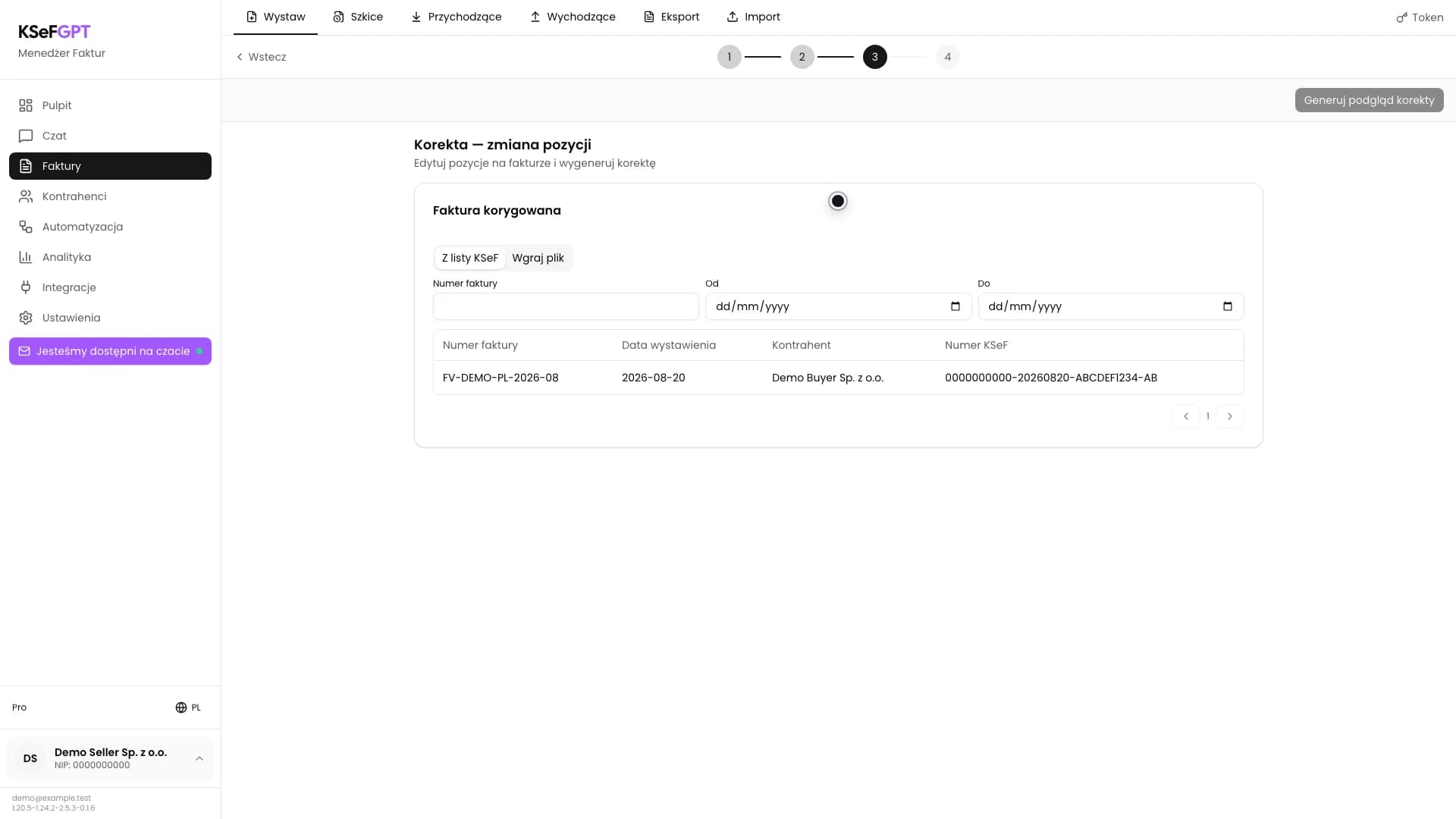The width and height of the screenshot is (1456, 819).
Task: Open calendar picker for Do date
Action: (1228, 306)
